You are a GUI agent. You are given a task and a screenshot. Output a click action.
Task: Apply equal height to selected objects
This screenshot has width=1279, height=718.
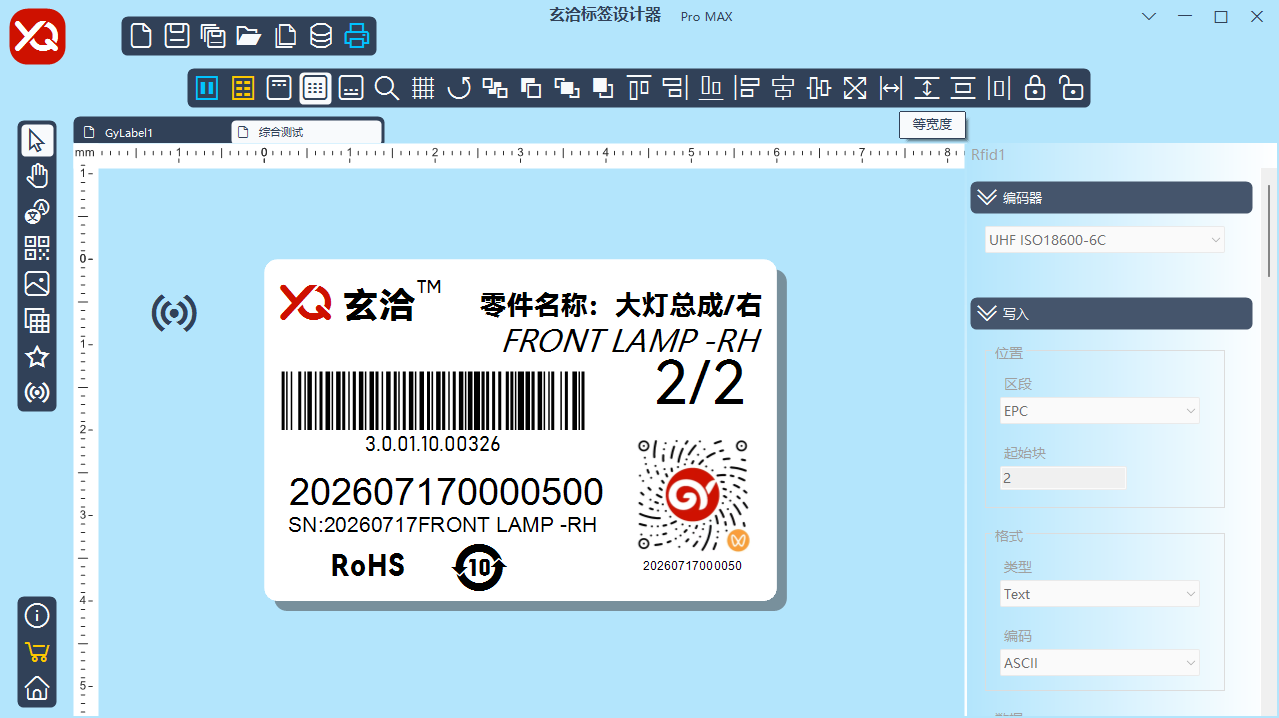click(x=927, y=88)
